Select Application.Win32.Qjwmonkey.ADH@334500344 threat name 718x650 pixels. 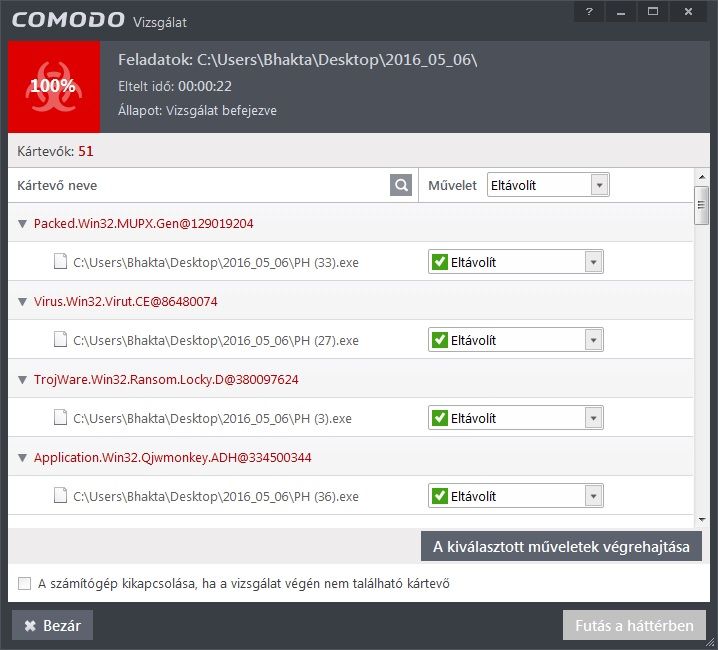pos(173,458)
